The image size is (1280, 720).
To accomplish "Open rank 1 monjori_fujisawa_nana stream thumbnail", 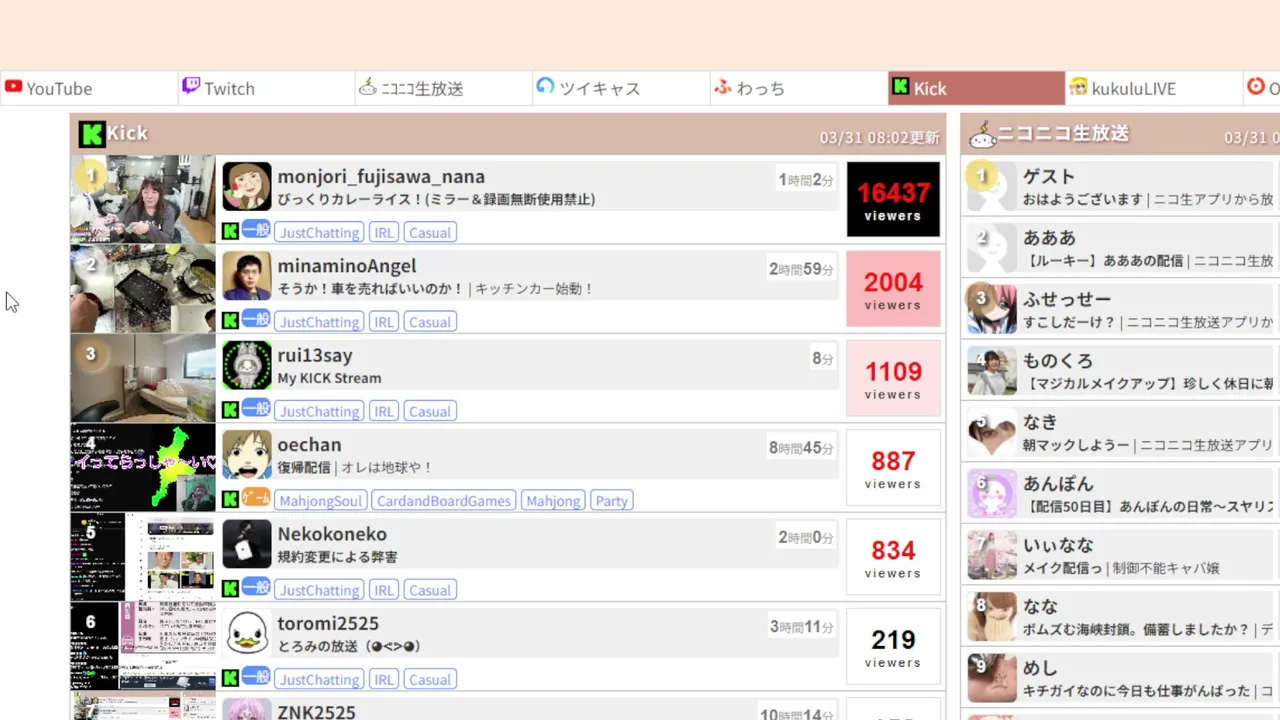I will [x=143, y=199].
